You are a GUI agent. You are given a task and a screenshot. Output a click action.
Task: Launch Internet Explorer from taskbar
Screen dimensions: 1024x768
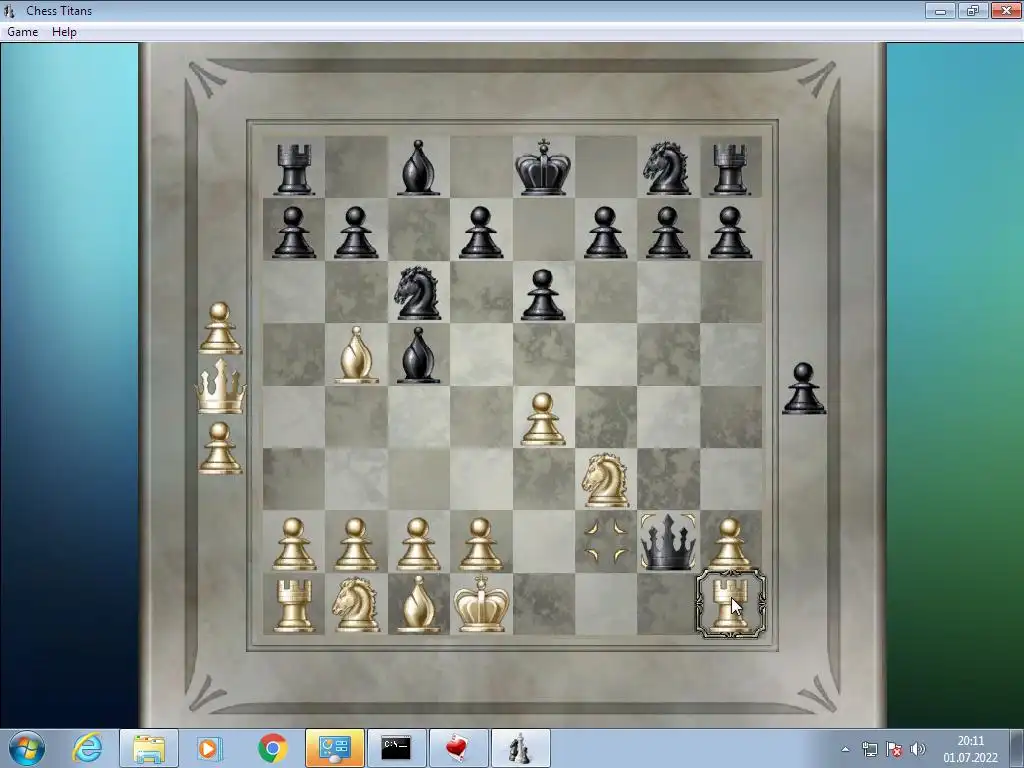coord(88,748)
